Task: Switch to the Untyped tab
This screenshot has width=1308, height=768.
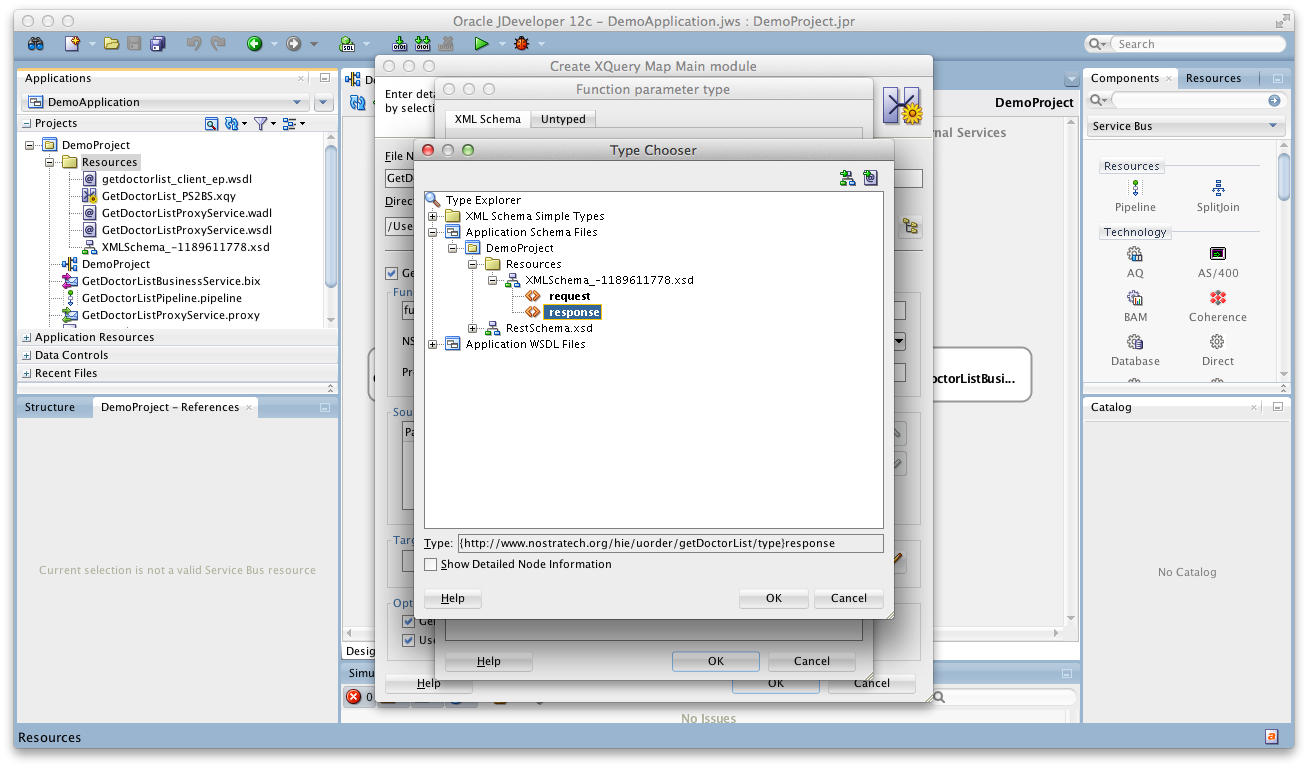Action: pos(562,118)
